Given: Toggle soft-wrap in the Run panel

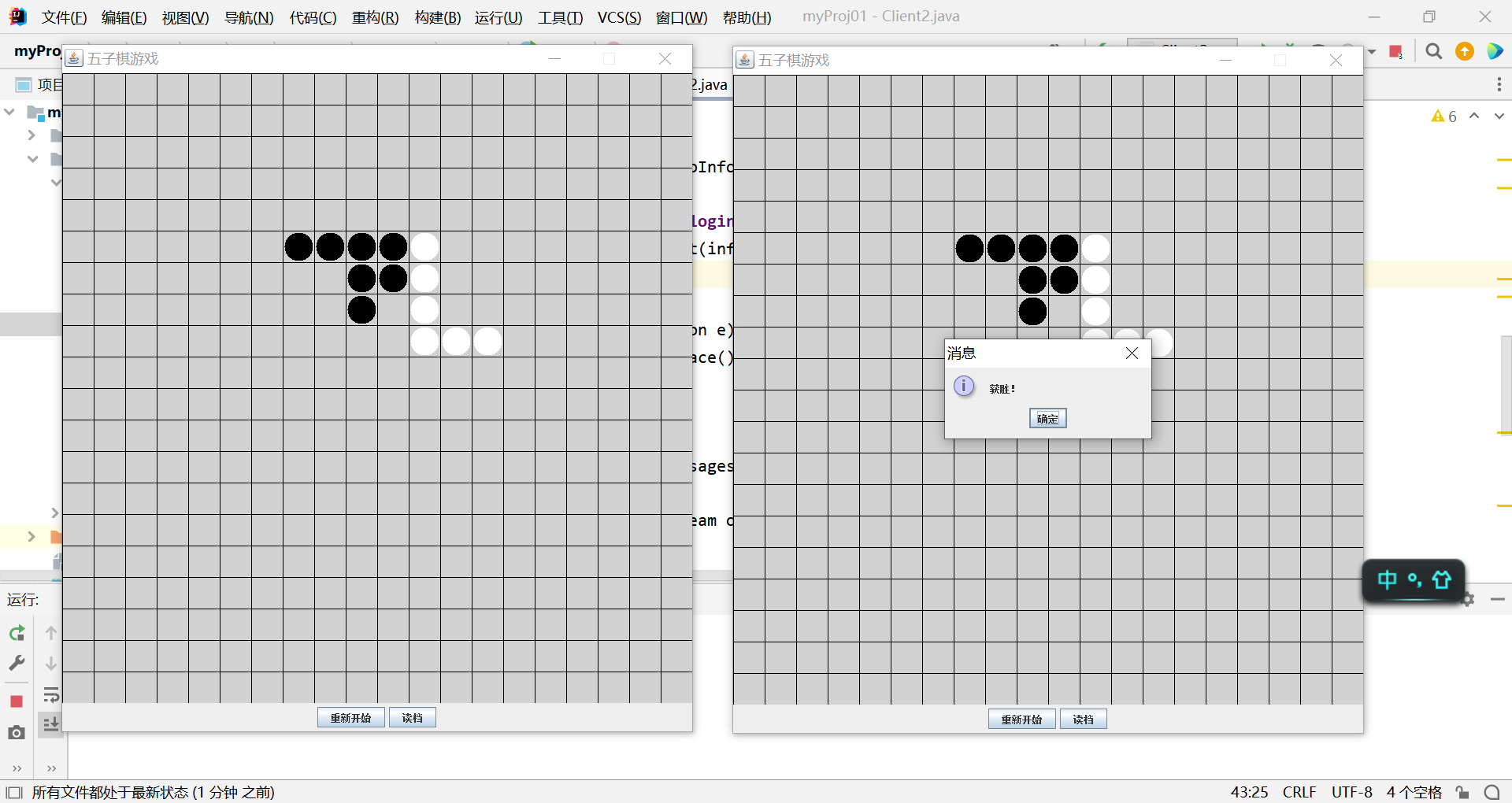Looking at the screenshot, I should 51,694.
